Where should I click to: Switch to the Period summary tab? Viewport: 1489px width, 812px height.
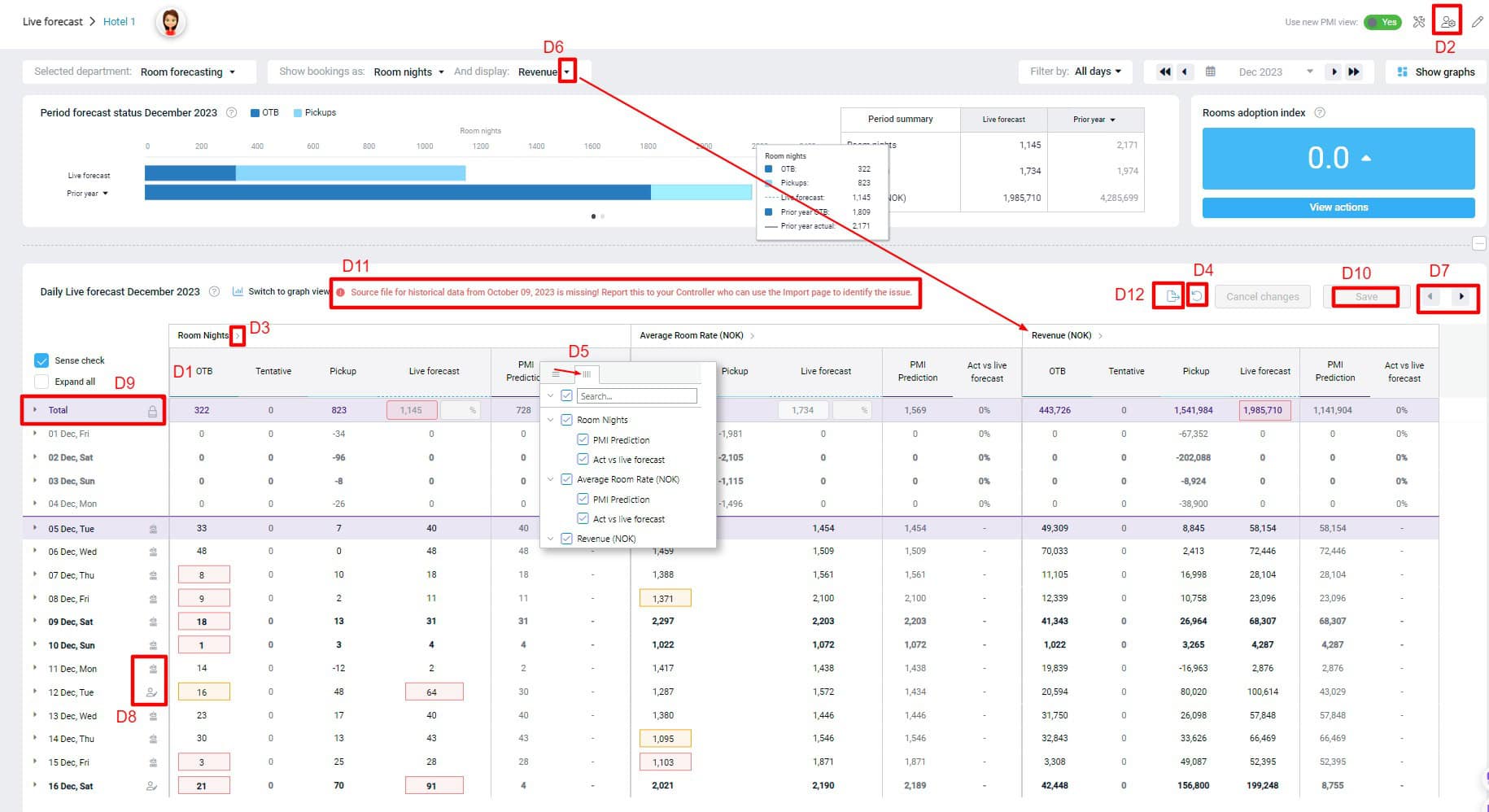pos(898,119)
